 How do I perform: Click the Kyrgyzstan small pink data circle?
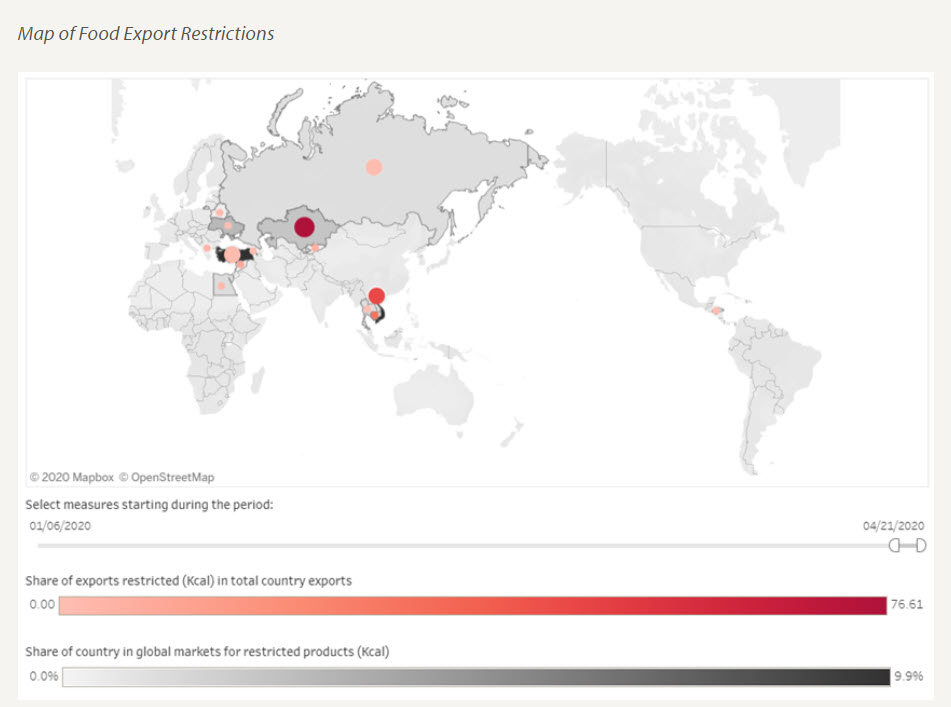point(315,247)
